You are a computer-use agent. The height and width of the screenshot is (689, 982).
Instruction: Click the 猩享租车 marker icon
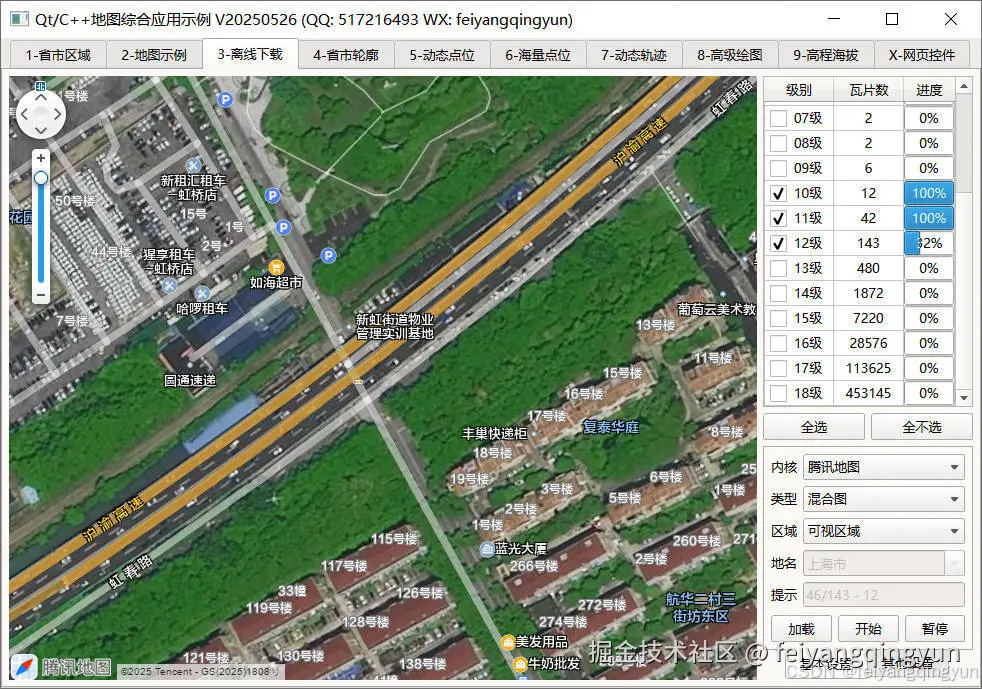click(169, 286)
